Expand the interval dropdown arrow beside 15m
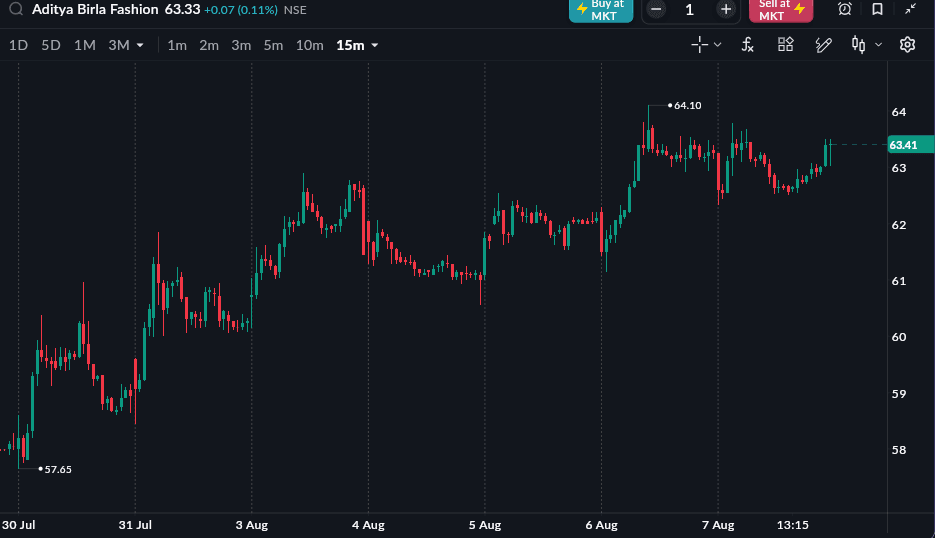 pyautogui.click(x=375, y=45)
